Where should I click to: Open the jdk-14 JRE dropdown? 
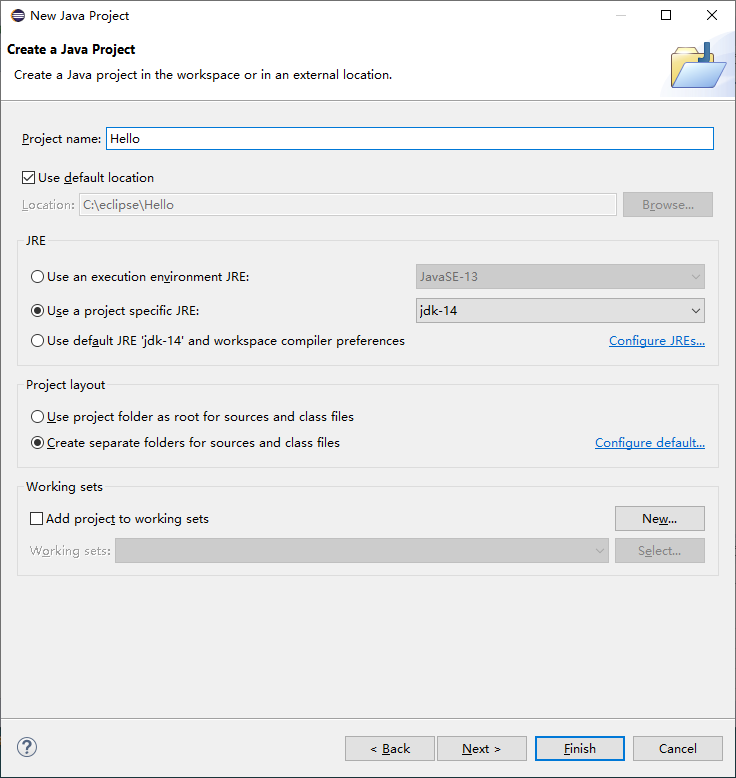(x=560, y=311)
